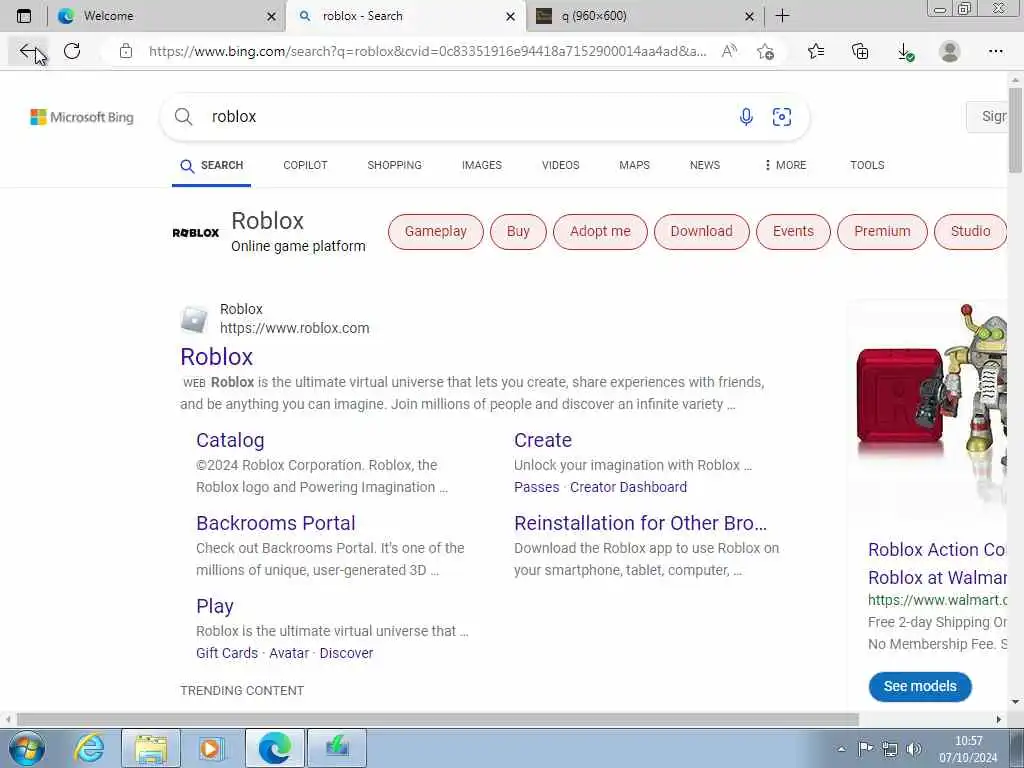Open the network tray icon
The width and height of the screenshot is (1024, 768).
pyautogui.click(x=889, y=749)
